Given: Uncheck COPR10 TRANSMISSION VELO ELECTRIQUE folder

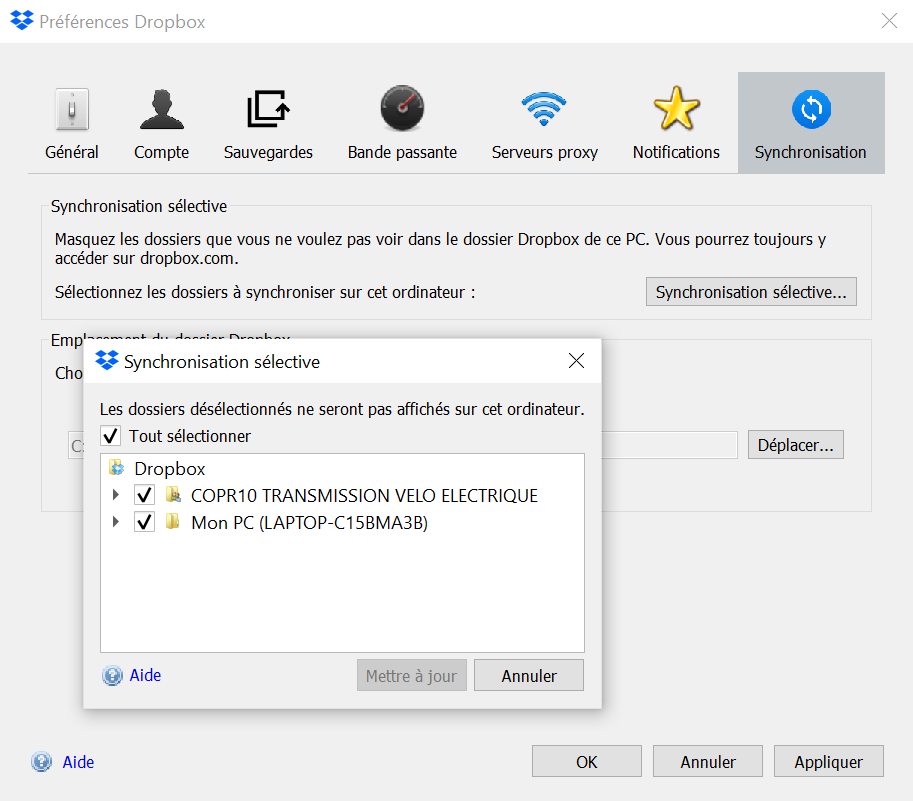Looking at the screenshot, I should click(145, 495).
